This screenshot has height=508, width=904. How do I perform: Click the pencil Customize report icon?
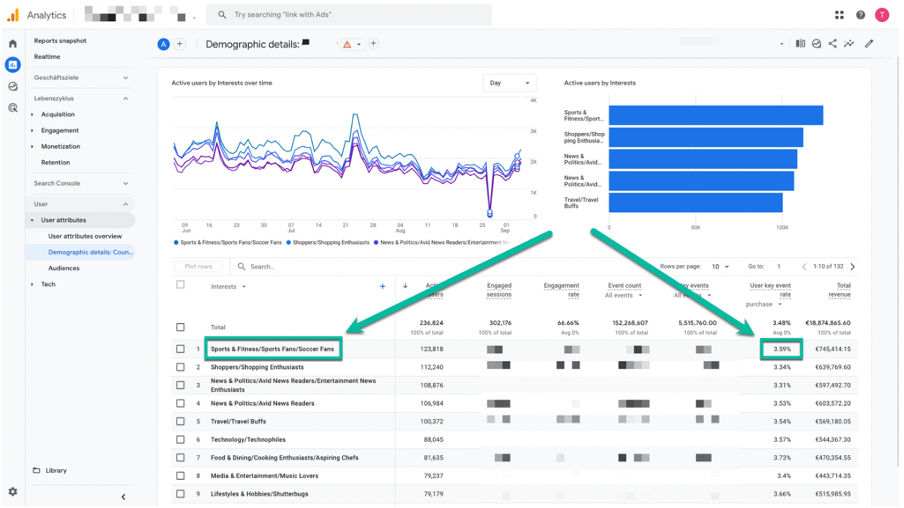(x=869, y=43)
